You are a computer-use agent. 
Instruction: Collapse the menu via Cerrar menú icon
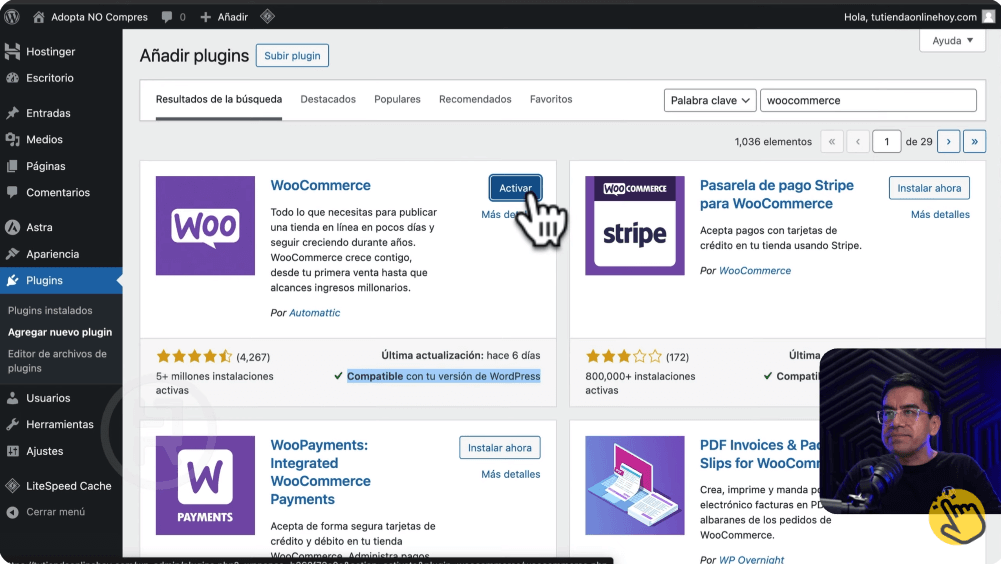point(12,512)
